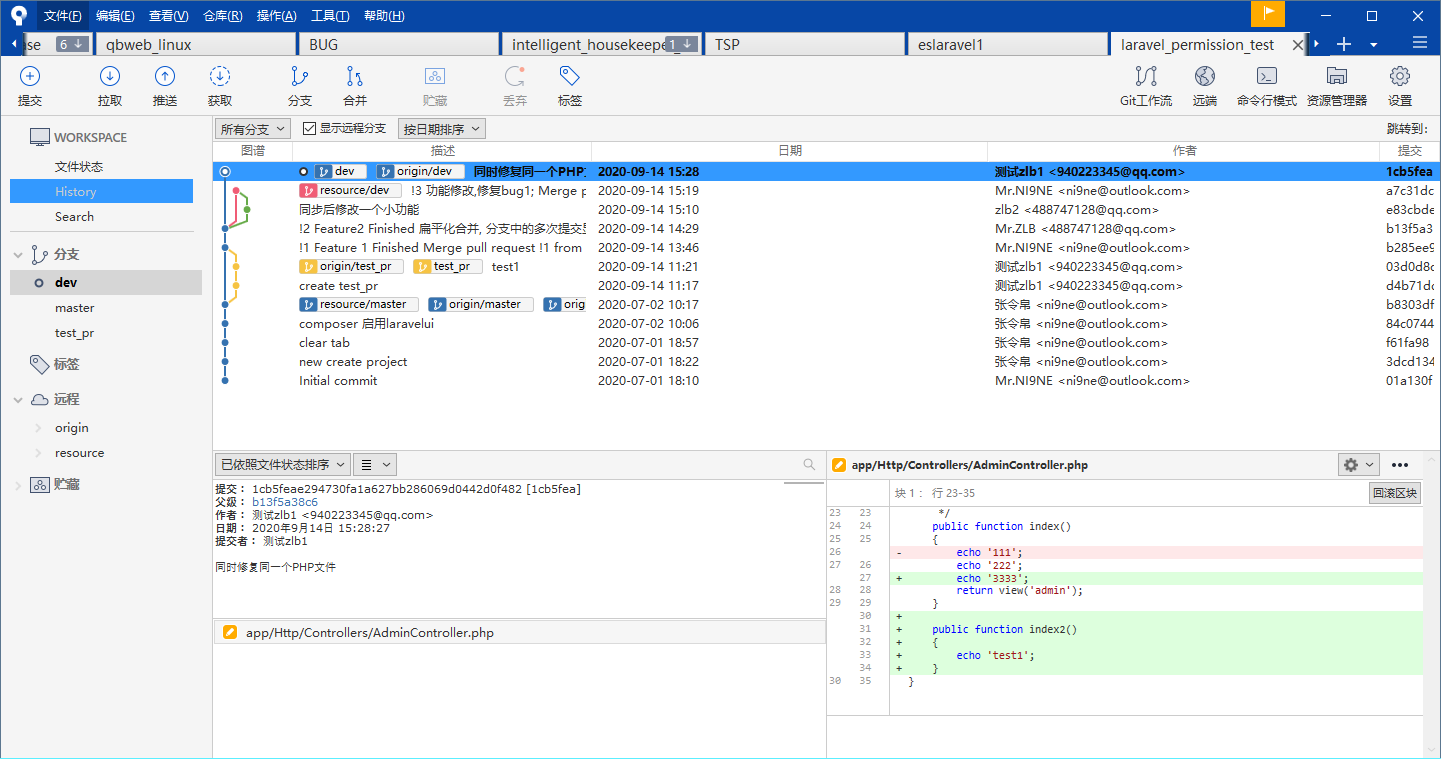Viewport: 1441px width, 759px height.
Task: Open the 已依照文件状态排序 dropdown
Action: pyautogui.click(x=282, y=464)
